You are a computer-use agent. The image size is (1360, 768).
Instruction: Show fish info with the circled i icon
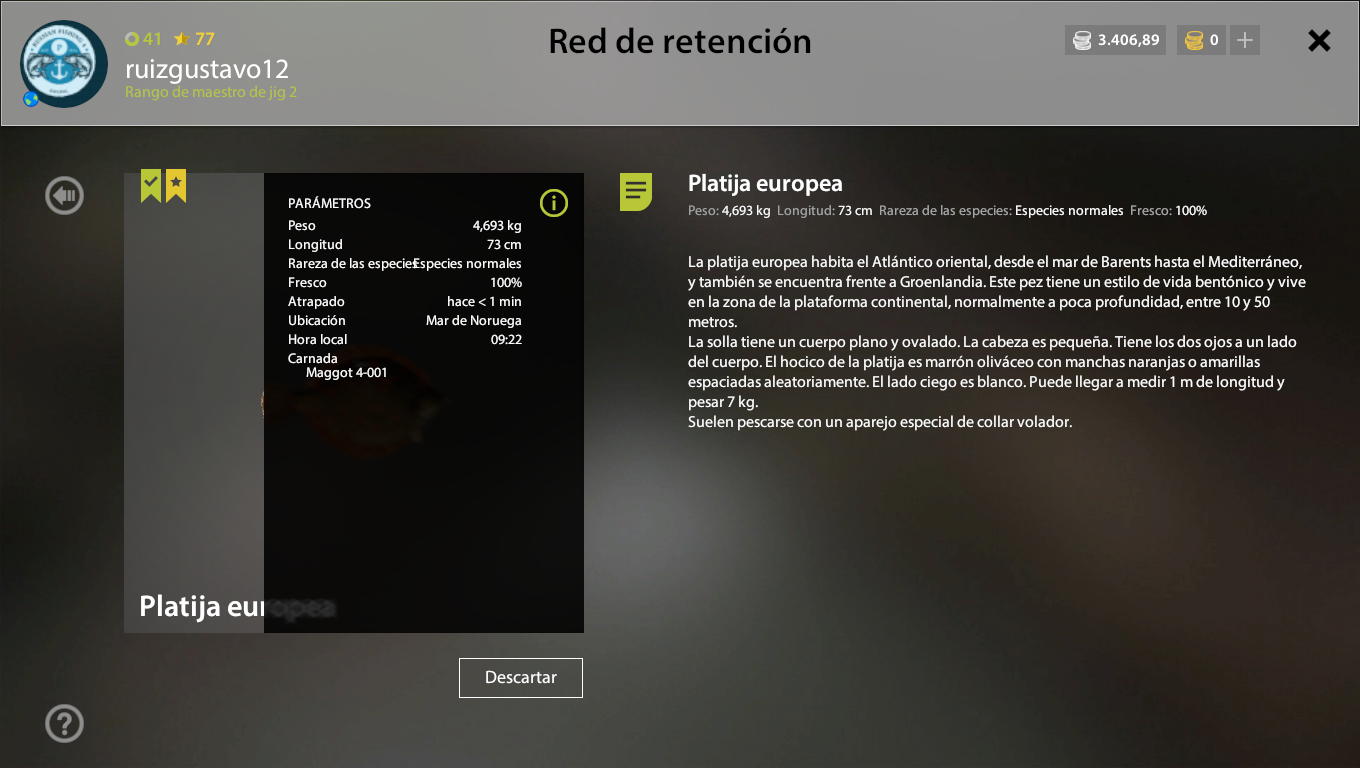[x=553, y=203]
